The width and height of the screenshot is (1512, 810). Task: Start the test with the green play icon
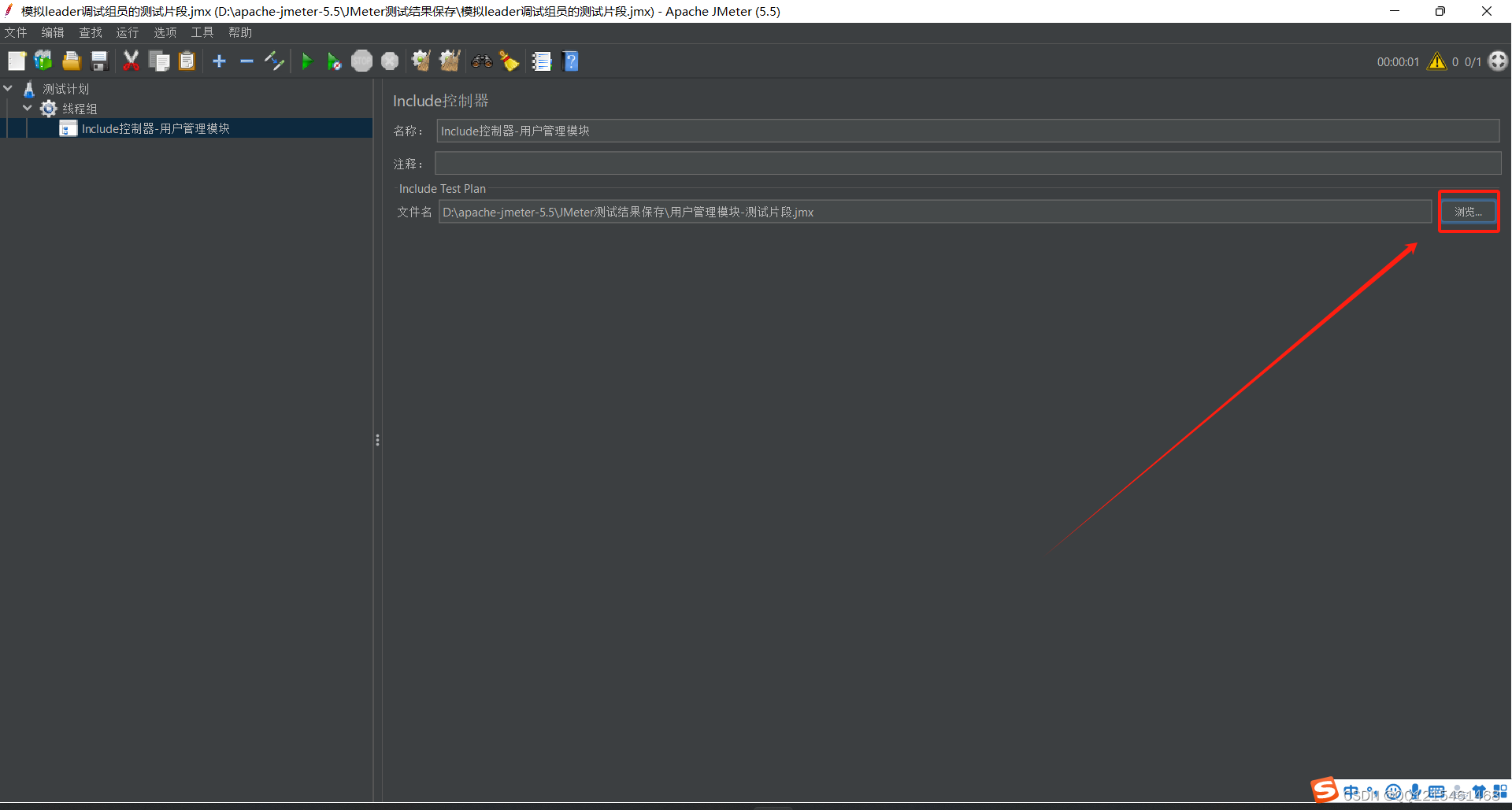tap(307, 61)
